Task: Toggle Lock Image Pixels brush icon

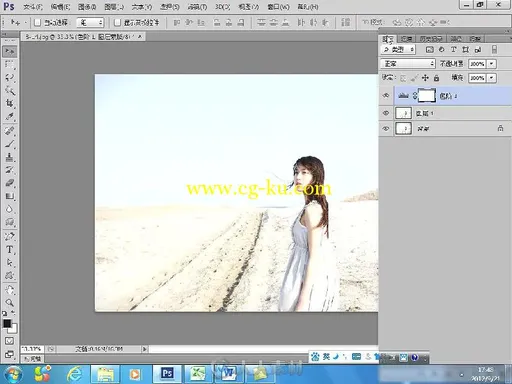Action: pos(414,78)
